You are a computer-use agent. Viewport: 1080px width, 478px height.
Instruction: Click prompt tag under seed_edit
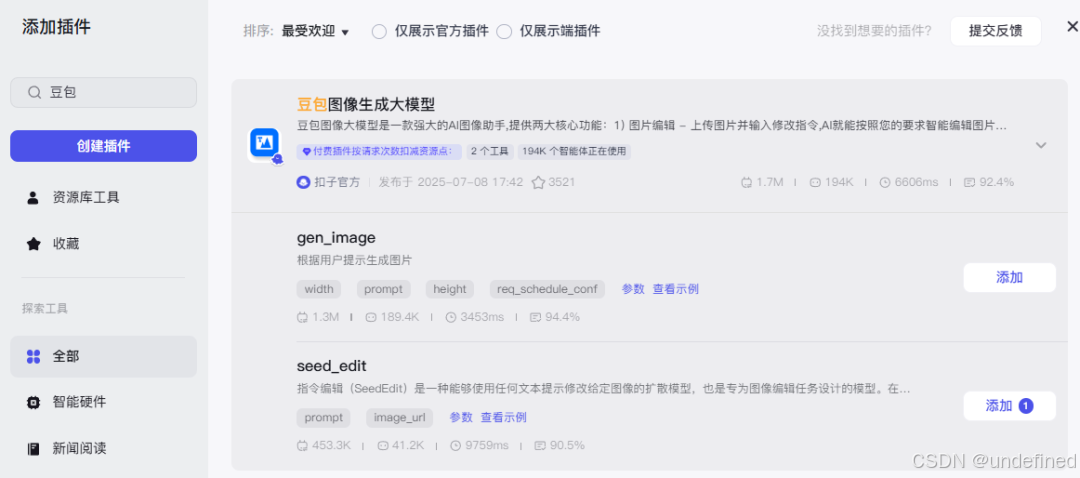click(324, 417)
